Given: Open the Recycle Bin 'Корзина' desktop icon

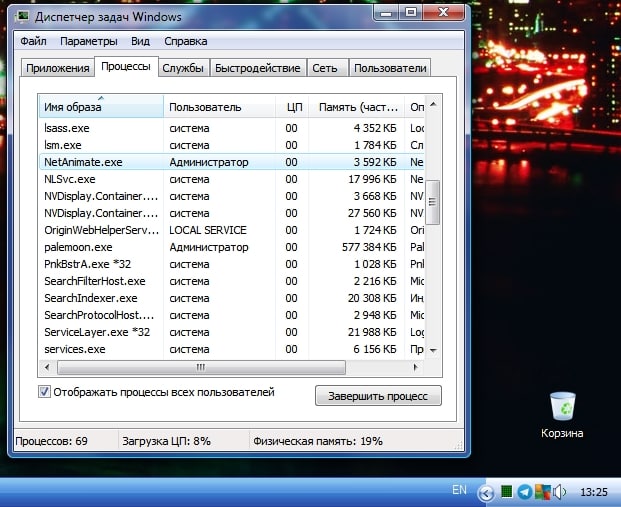Looking at the screenshot, I should (x=562, y=415).
